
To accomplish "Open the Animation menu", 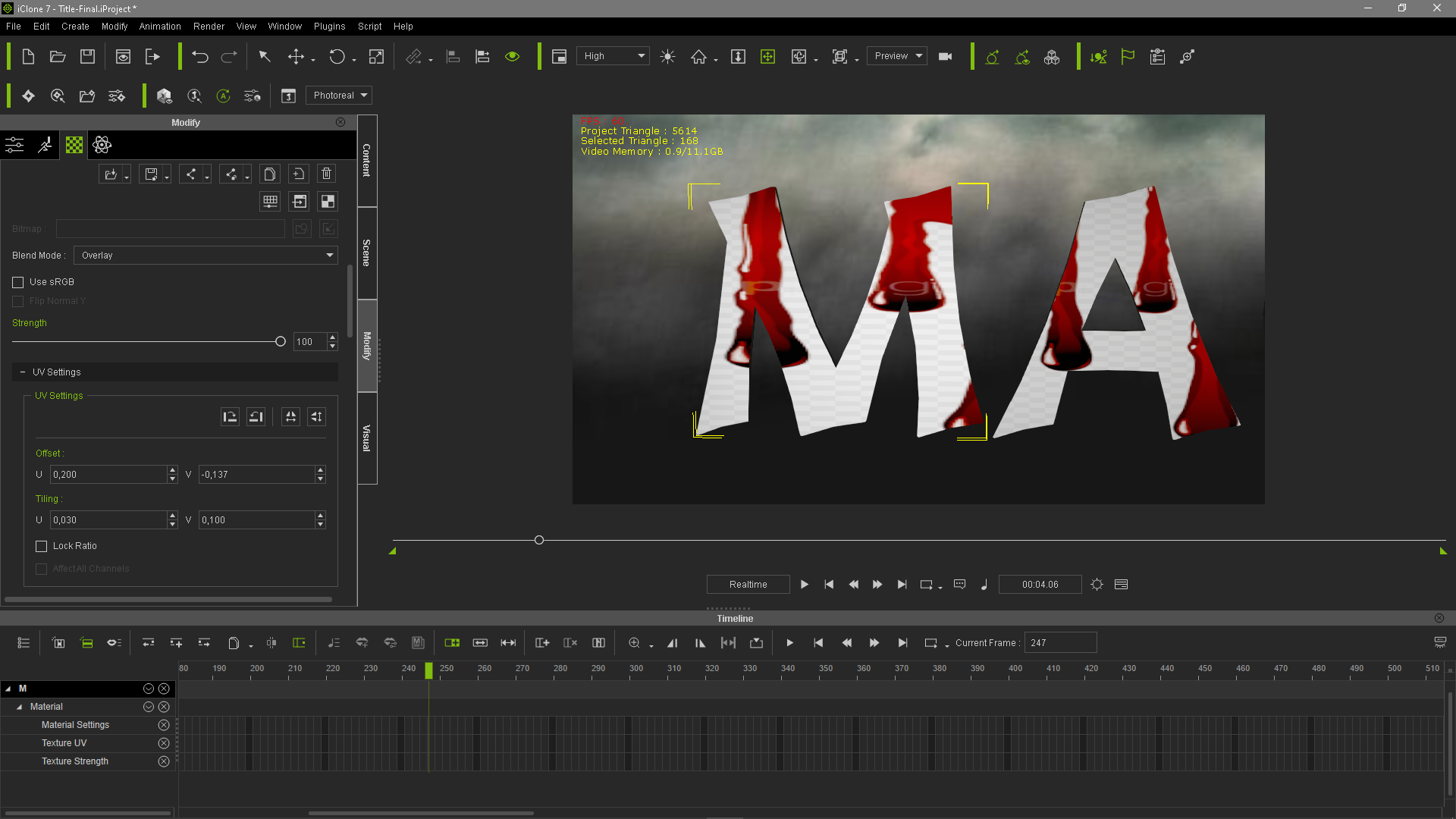I will click(x=160, y=27).
